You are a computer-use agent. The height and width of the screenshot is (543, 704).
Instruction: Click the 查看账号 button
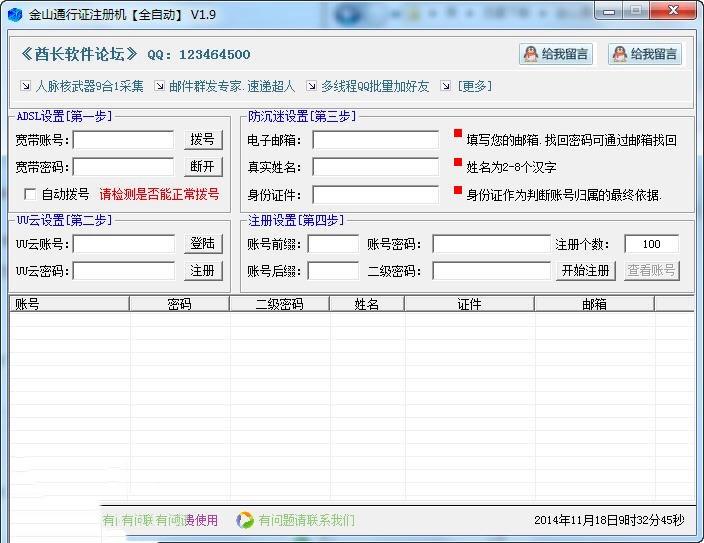click(x=651, y=271)
